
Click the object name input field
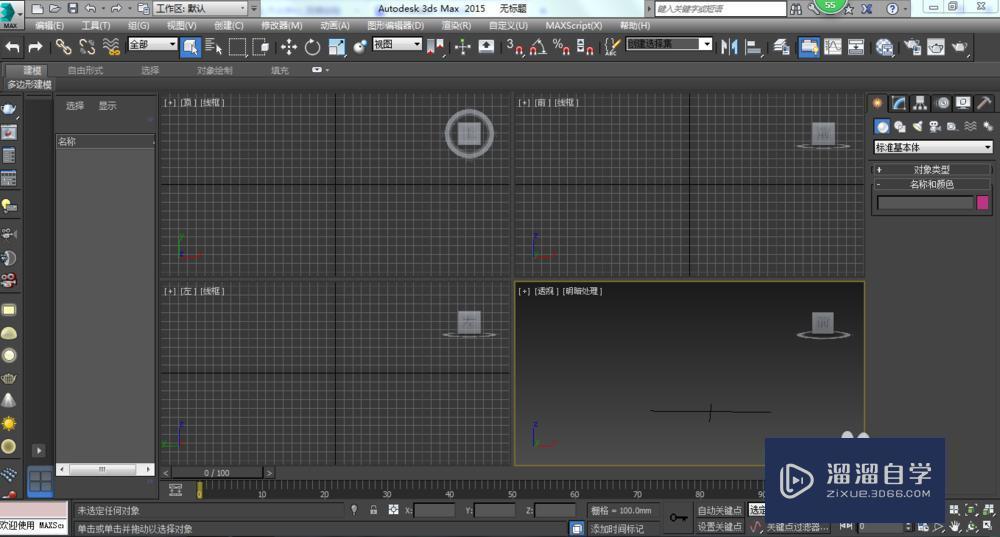coord(925,203)
